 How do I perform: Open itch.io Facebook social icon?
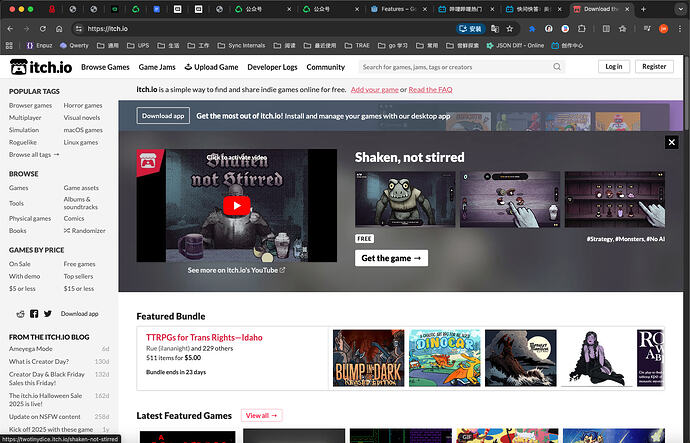[34, 314]
